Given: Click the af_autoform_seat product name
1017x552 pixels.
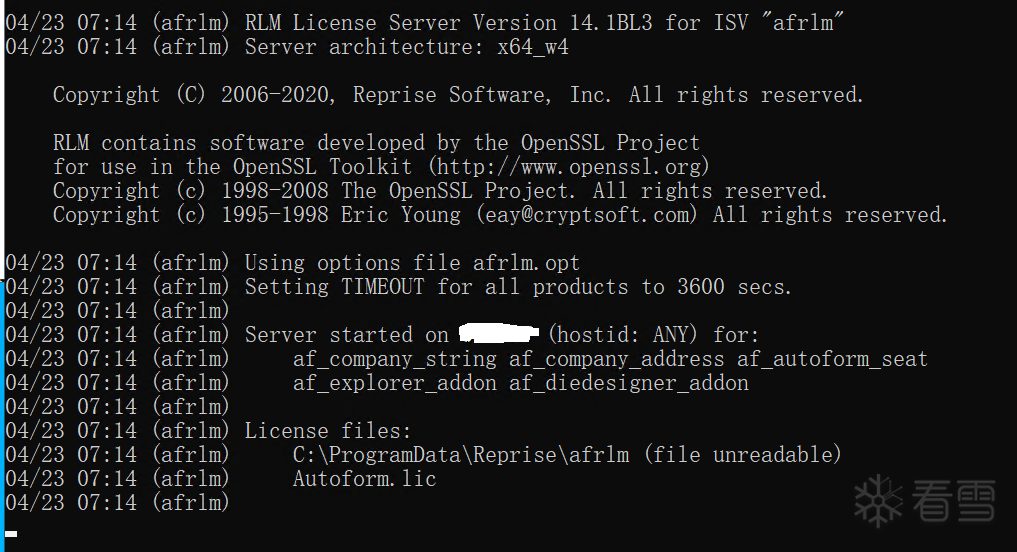Looking at the screenshot, I should coord(832,359).
